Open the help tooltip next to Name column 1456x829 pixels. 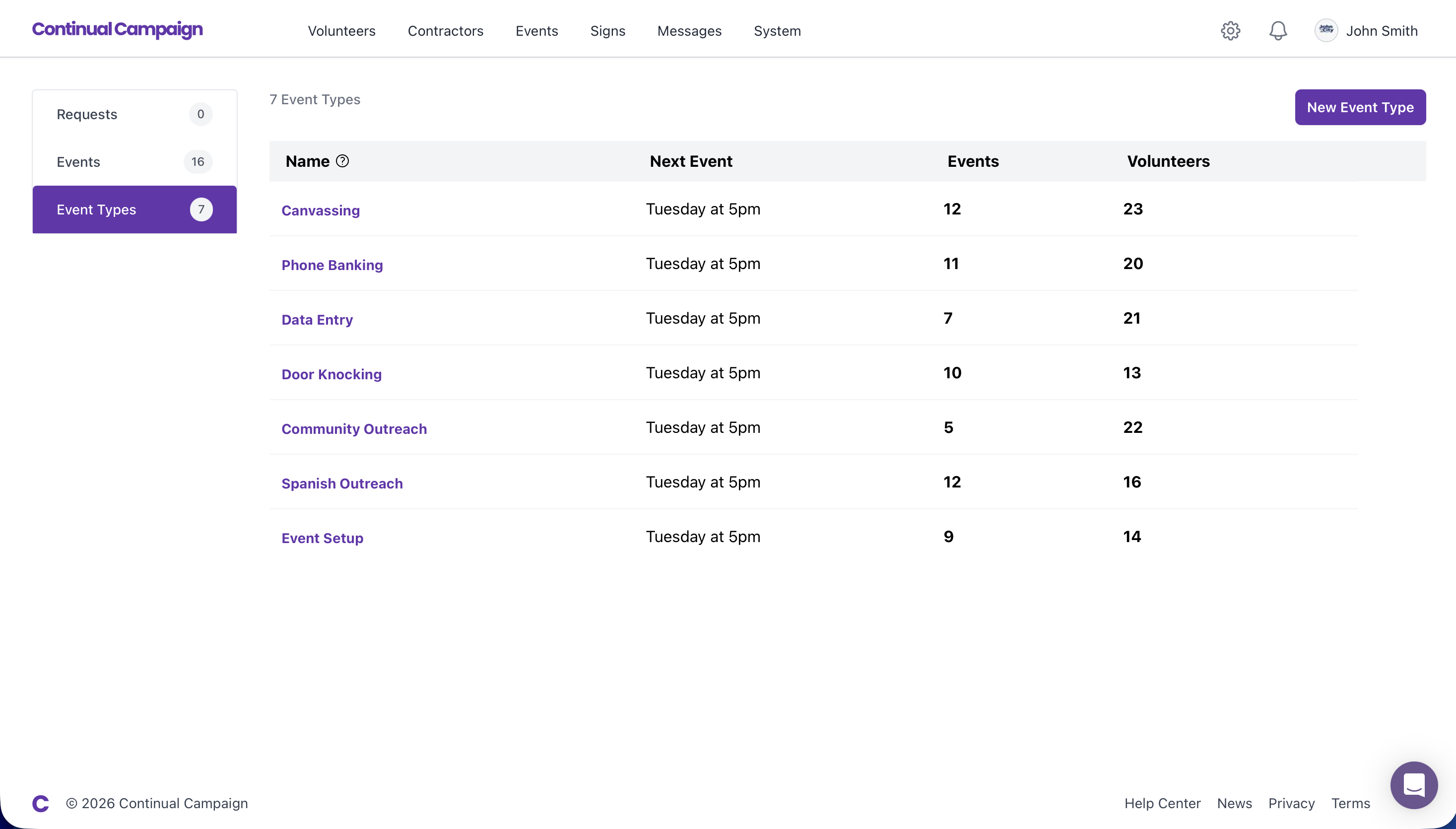pos(342,161)
